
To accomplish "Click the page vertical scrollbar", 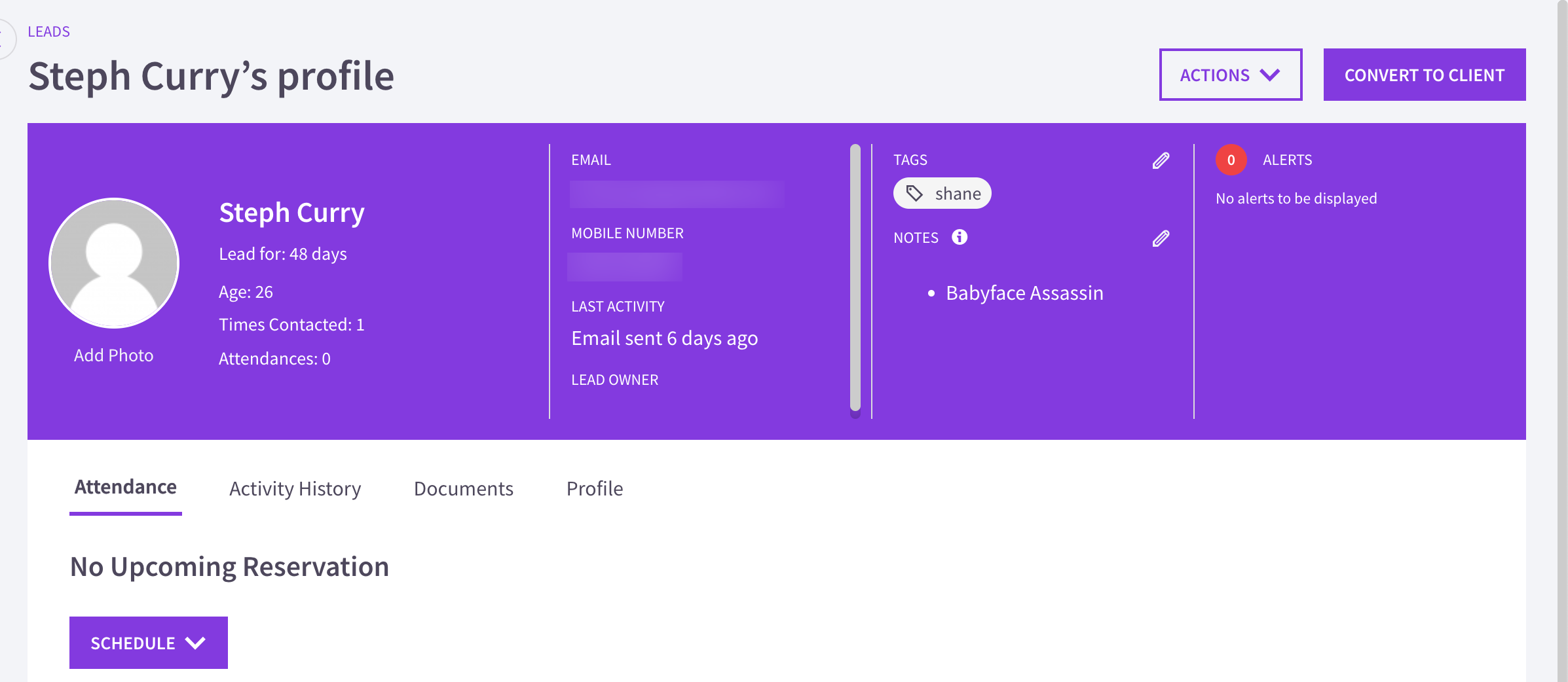I will (x=1563, y=341).
